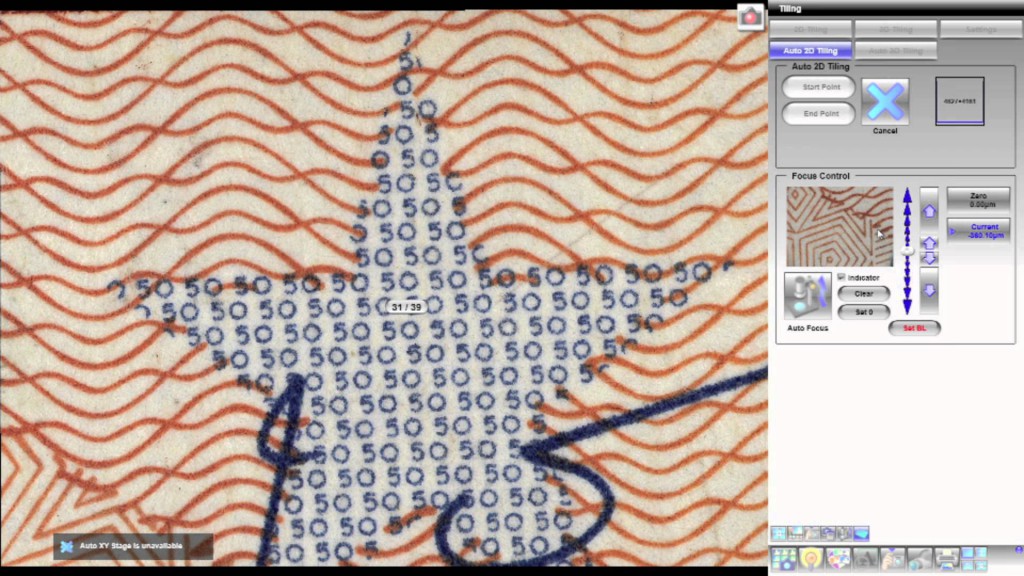Click the printer icon
This screenshot has height=576, width=1024.
(x=946, y=559)
